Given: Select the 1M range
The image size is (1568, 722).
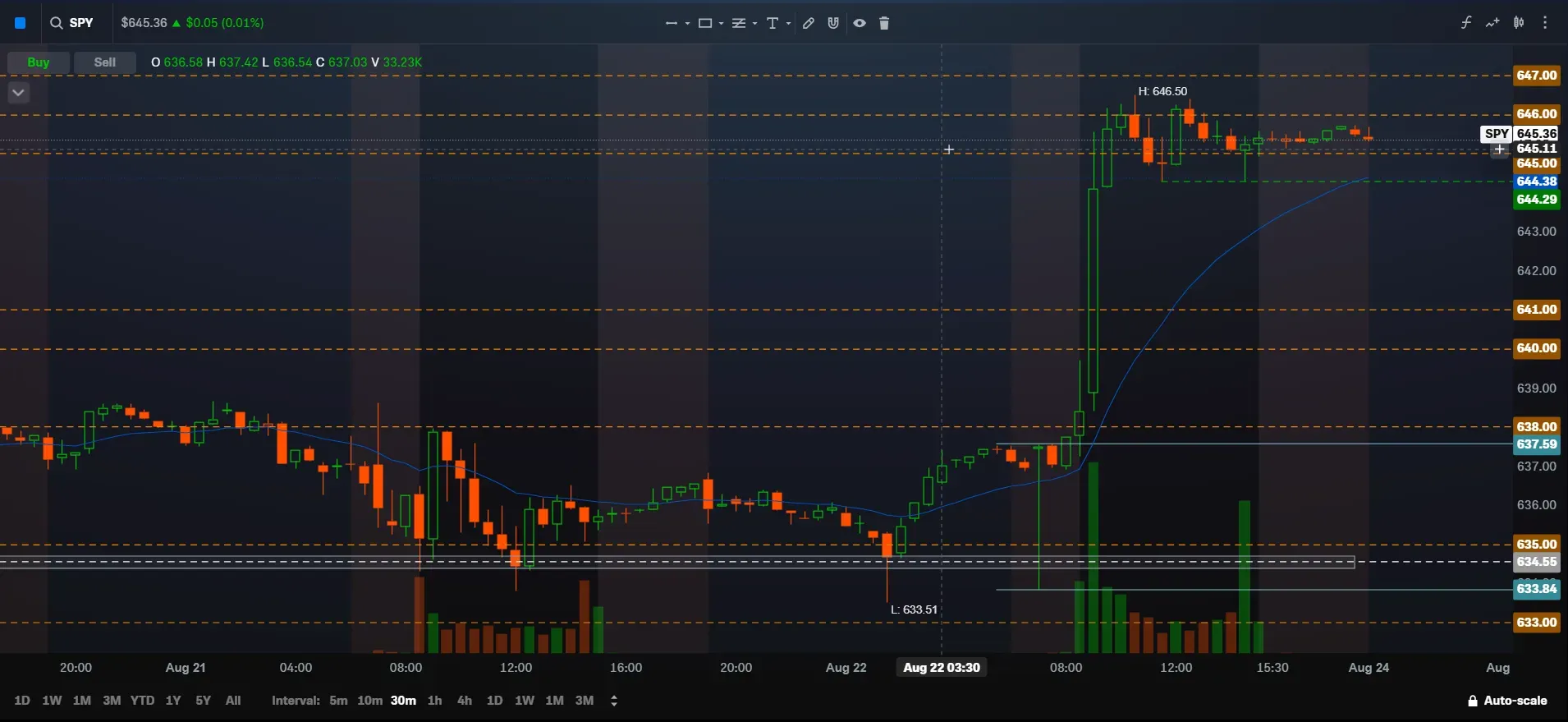Looking at the screenshot, I should tap(82, 701).
